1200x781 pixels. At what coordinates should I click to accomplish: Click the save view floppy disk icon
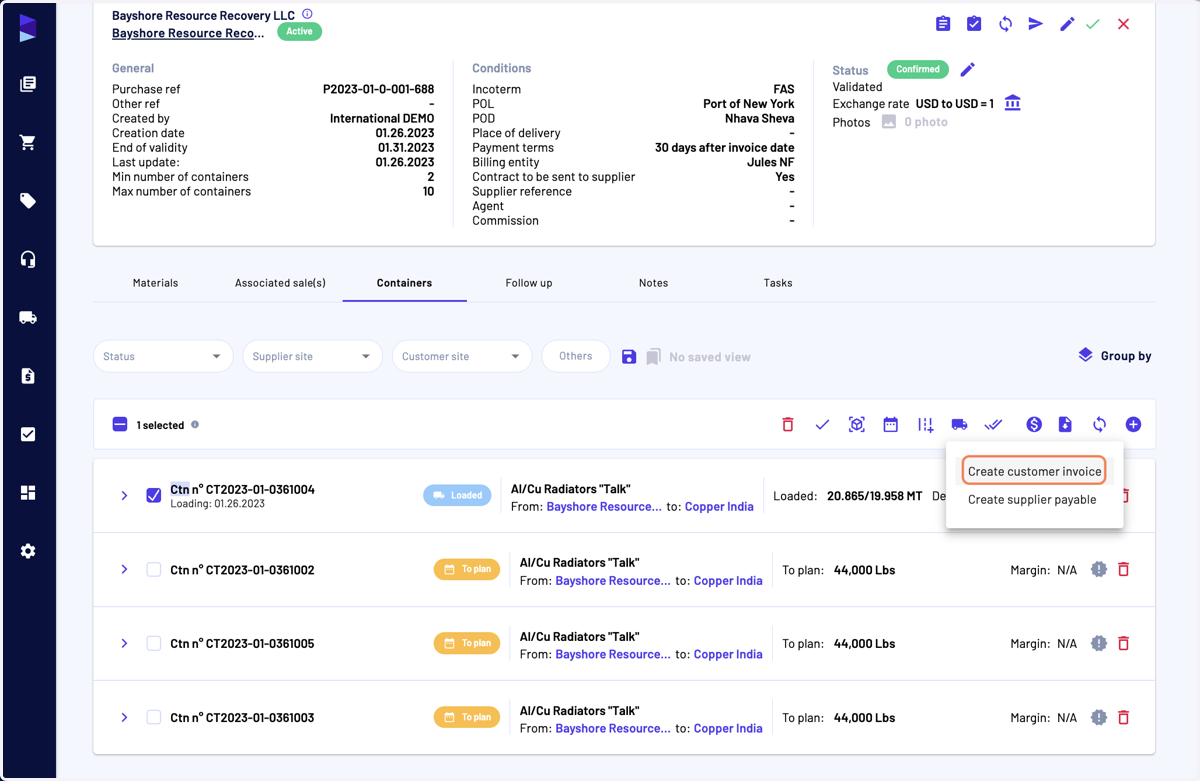tap(629, 357)
